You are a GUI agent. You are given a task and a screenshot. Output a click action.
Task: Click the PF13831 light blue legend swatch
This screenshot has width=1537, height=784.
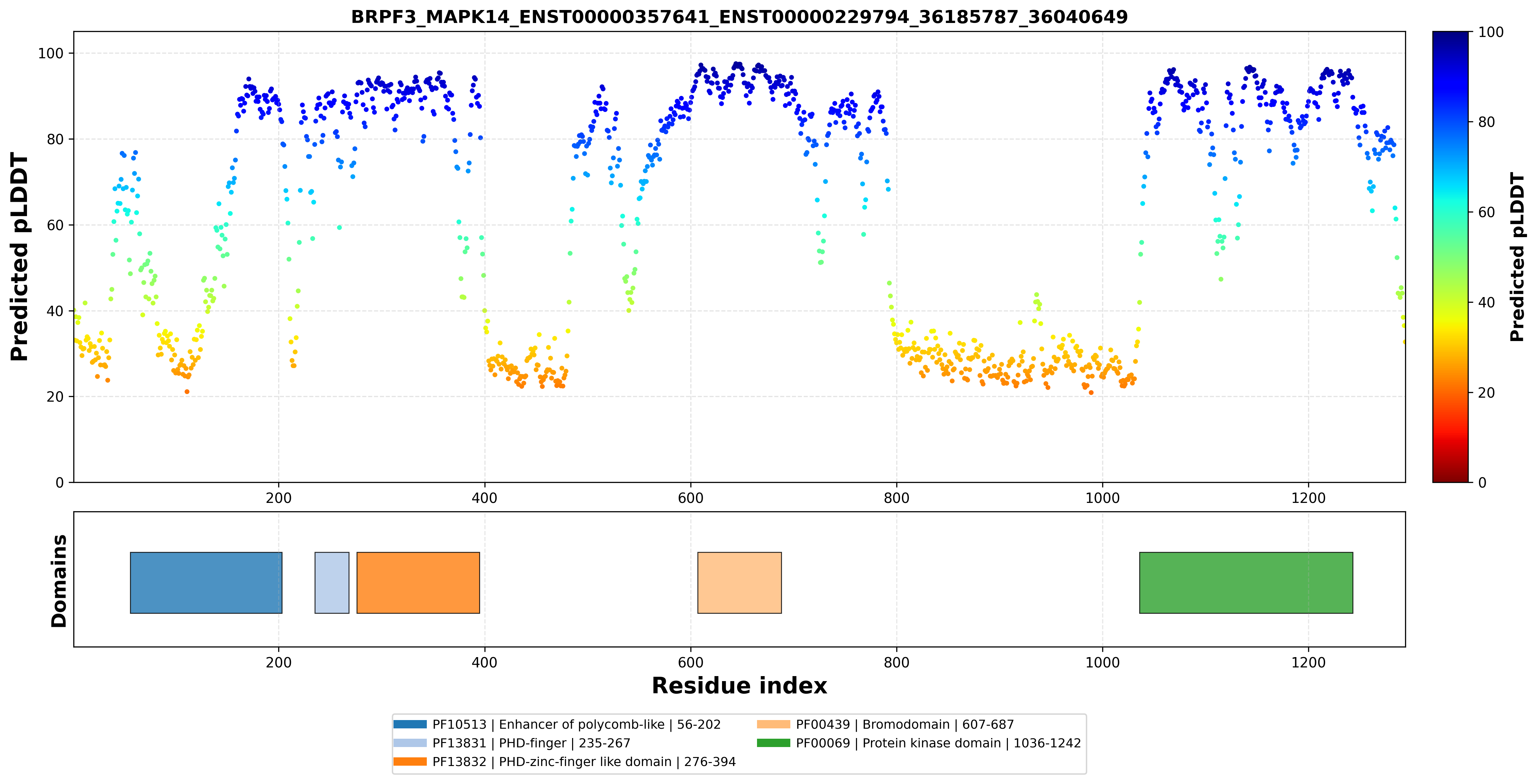coord(410,743)
